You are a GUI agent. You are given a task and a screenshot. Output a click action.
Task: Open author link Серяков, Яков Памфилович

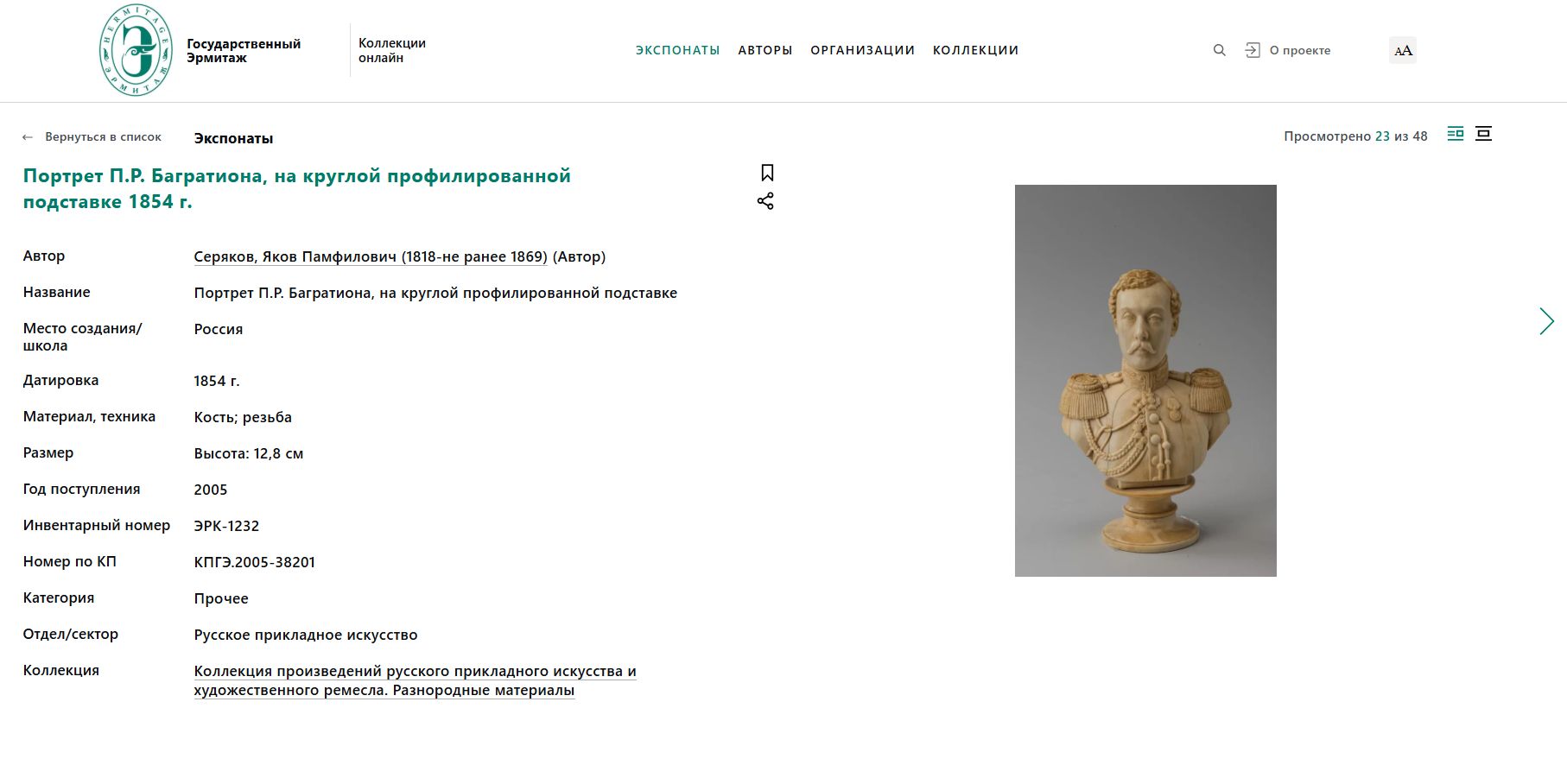click(371, 256)
